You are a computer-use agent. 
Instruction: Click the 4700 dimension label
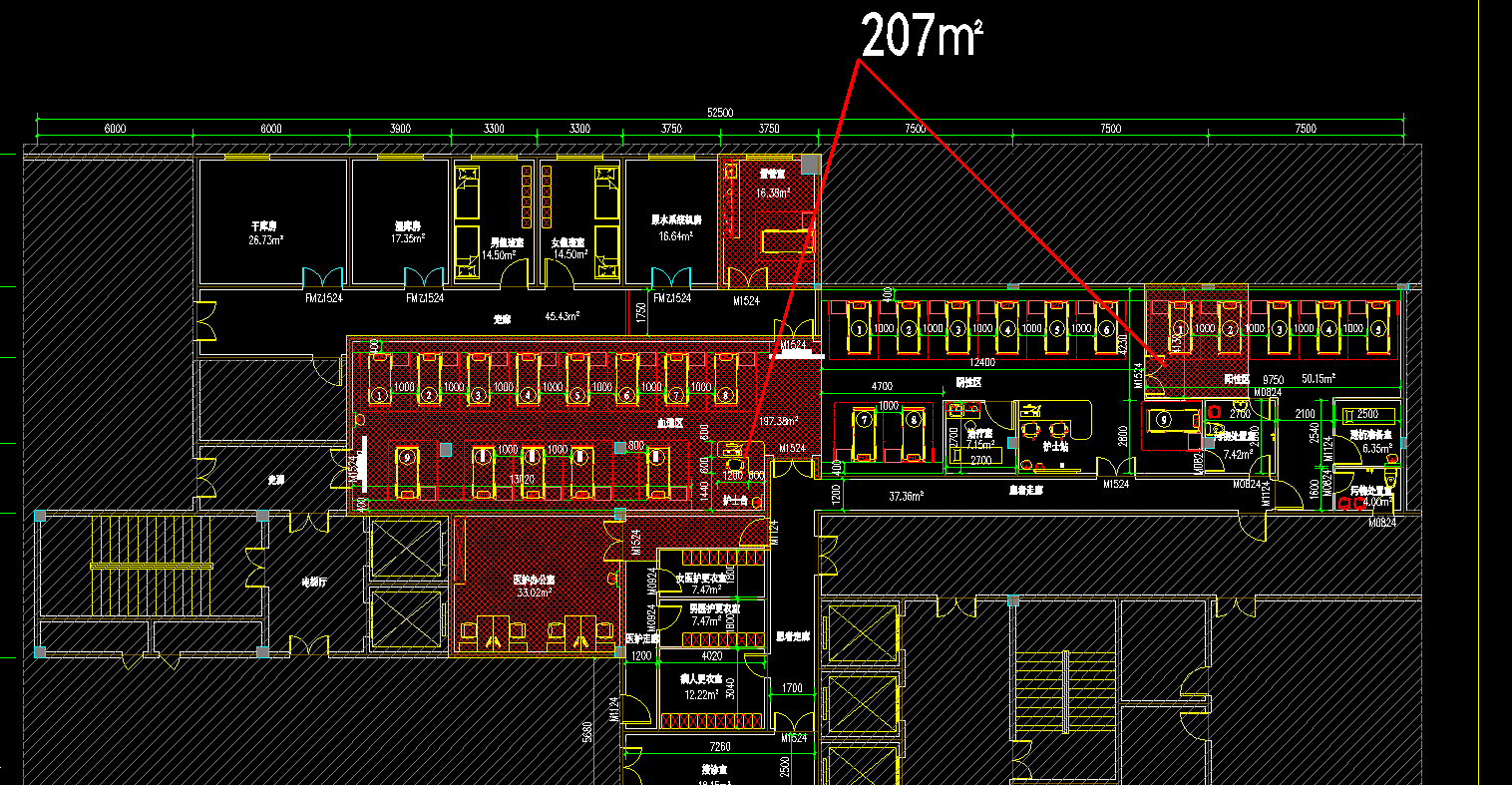pos(882,386)
